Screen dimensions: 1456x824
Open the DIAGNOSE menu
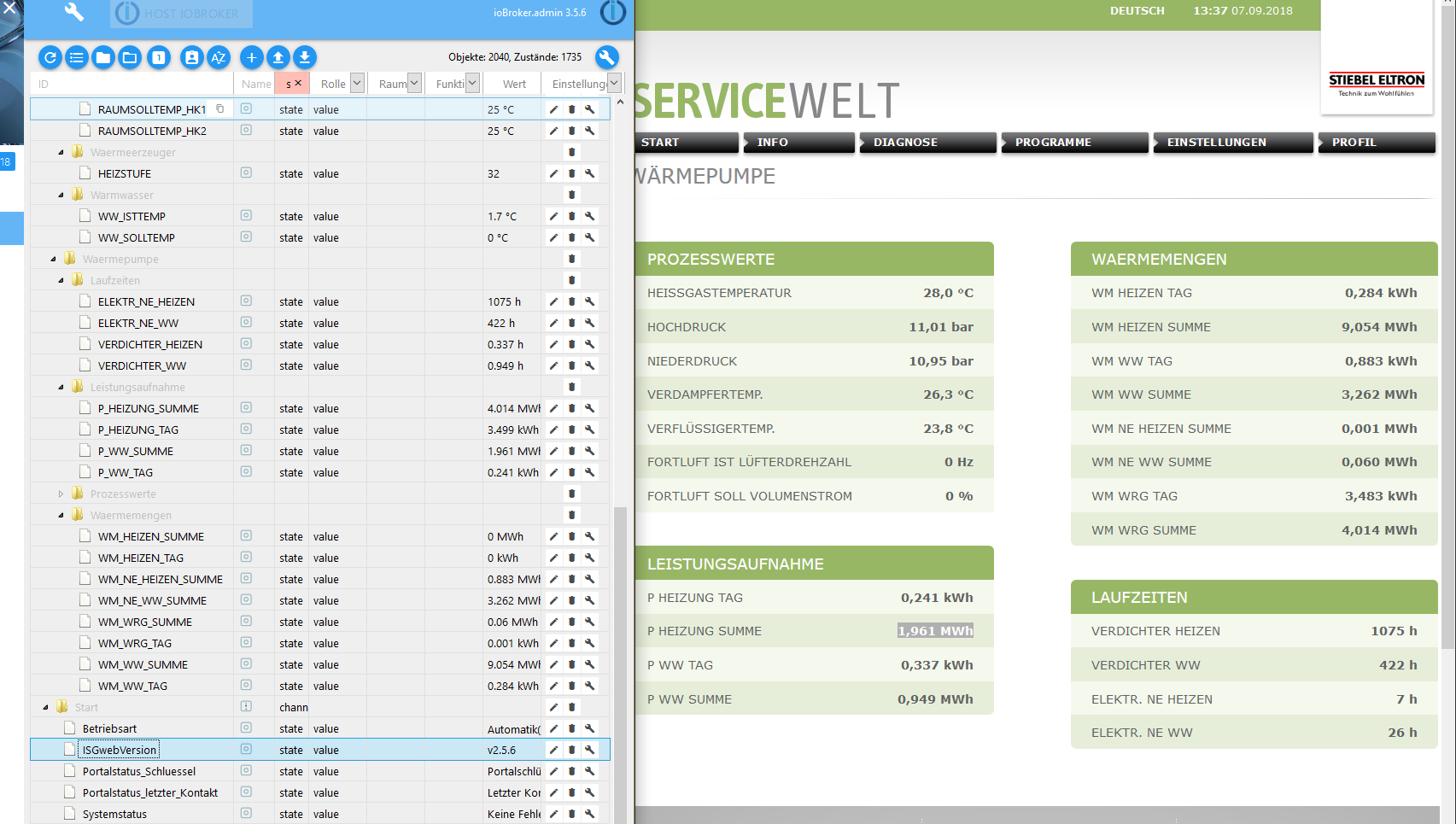(x=927, y=143)
